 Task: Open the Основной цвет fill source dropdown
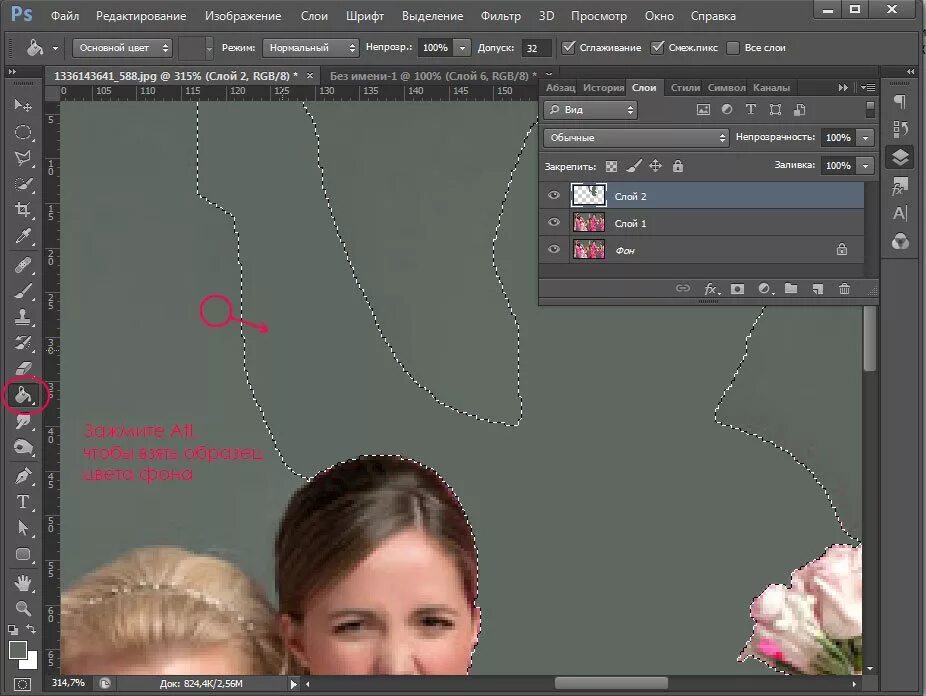pos(122,48)
